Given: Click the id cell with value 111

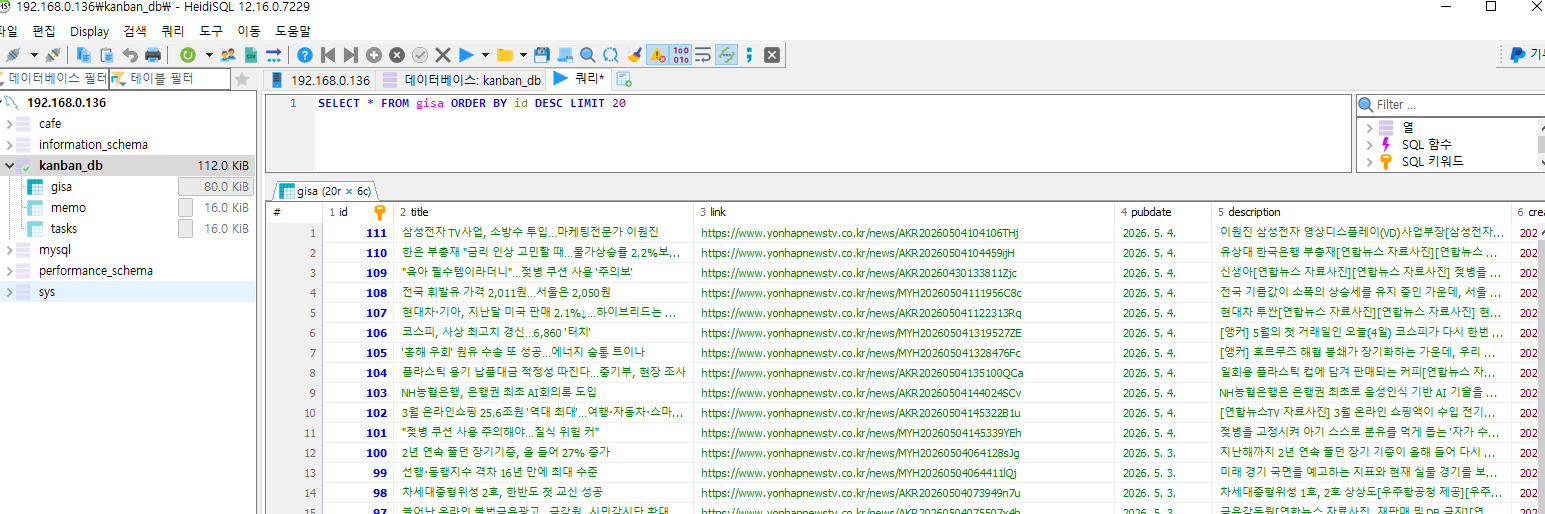Looking at the screenshot, I should pyautogui.click(x=359, y=232).
